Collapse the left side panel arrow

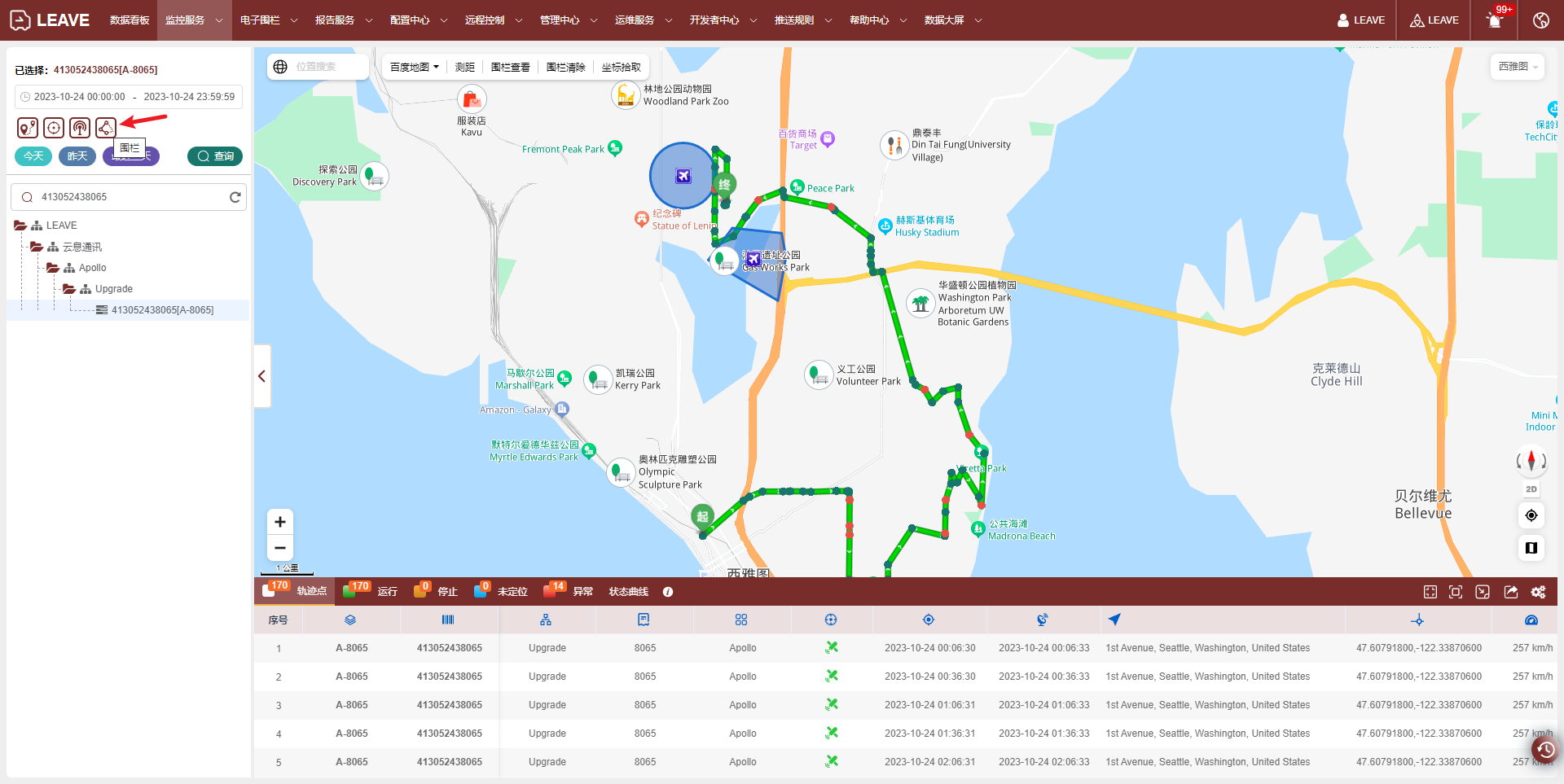pos(261,376)
